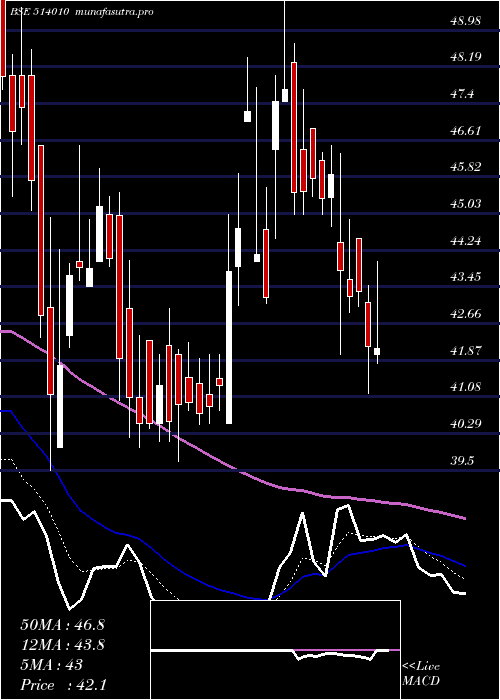Click the 47.4 price axis label
This screenshot has width=500, height=700.
point(462,94)
